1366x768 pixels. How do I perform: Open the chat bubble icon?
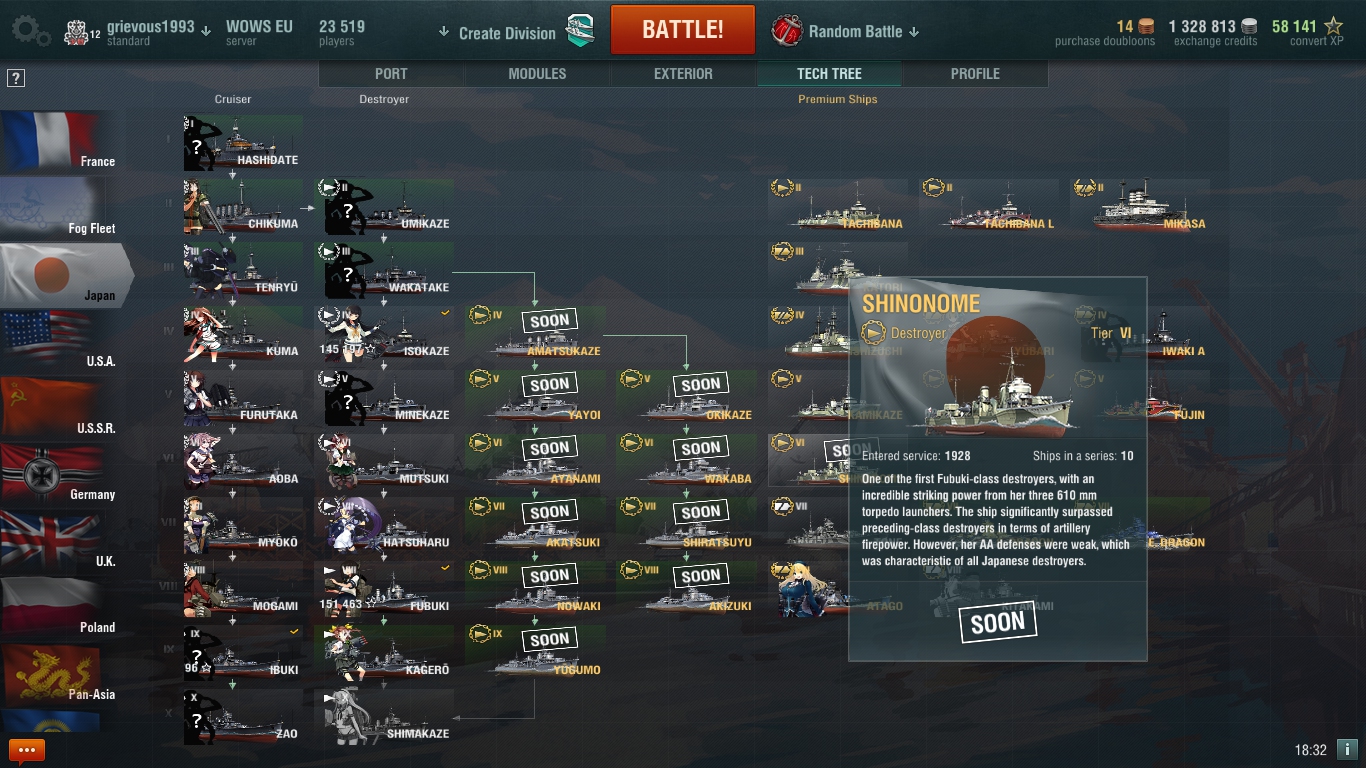point(27,750)
